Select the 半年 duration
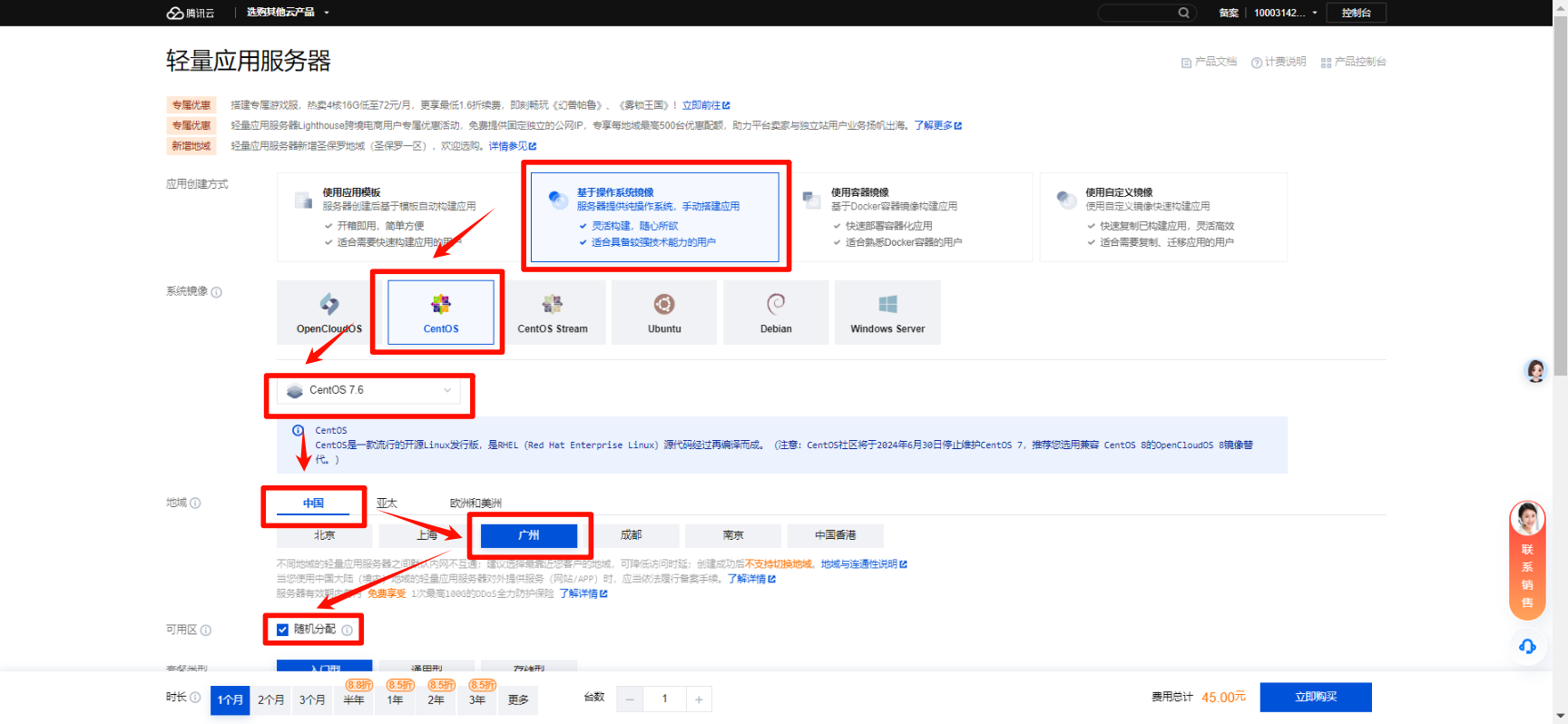This screenshot has width=1568, height=724. tap(354, 700)
